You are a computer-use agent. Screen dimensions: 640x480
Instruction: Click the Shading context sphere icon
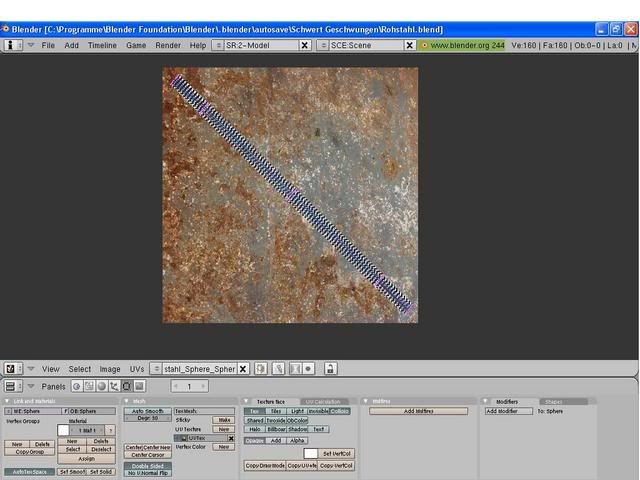pos(101,386)
